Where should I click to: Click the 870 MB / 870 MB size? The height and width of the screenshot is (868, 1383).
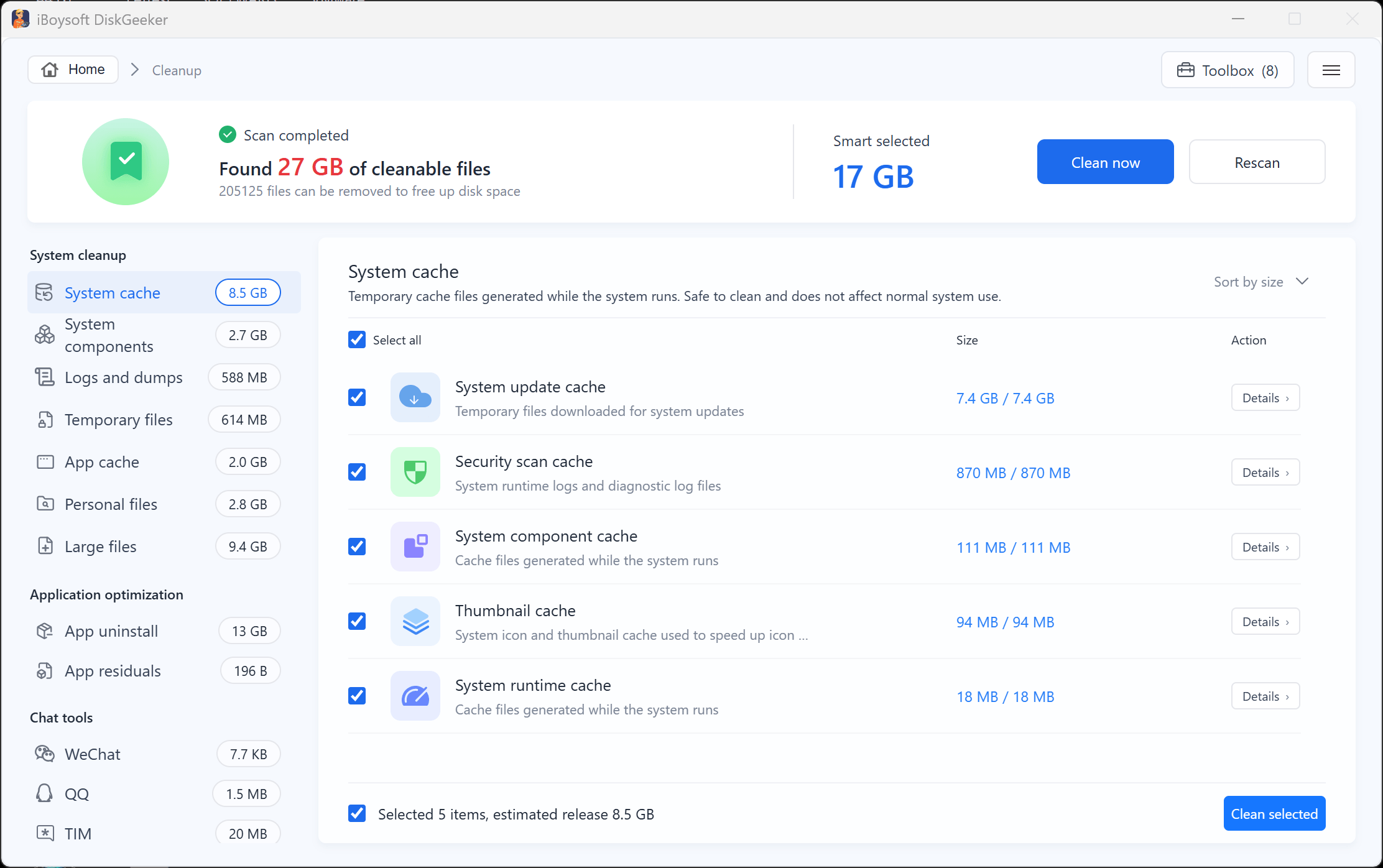point(1013,473)
